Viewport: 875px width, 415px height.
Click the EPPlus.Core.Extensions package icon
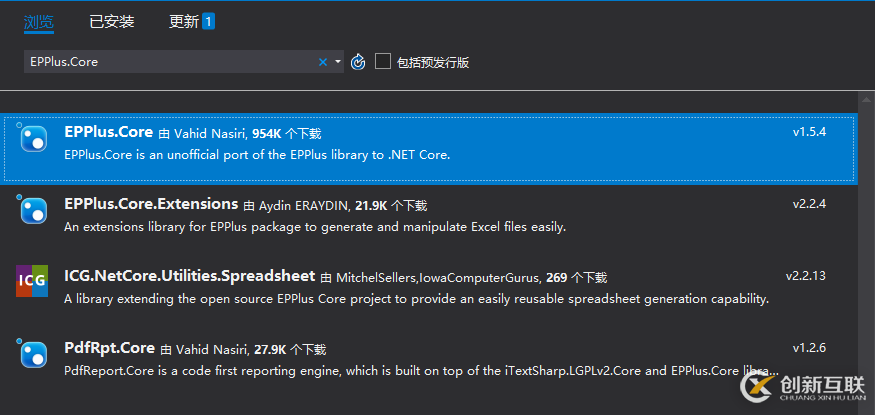click(x=33, y=211)
